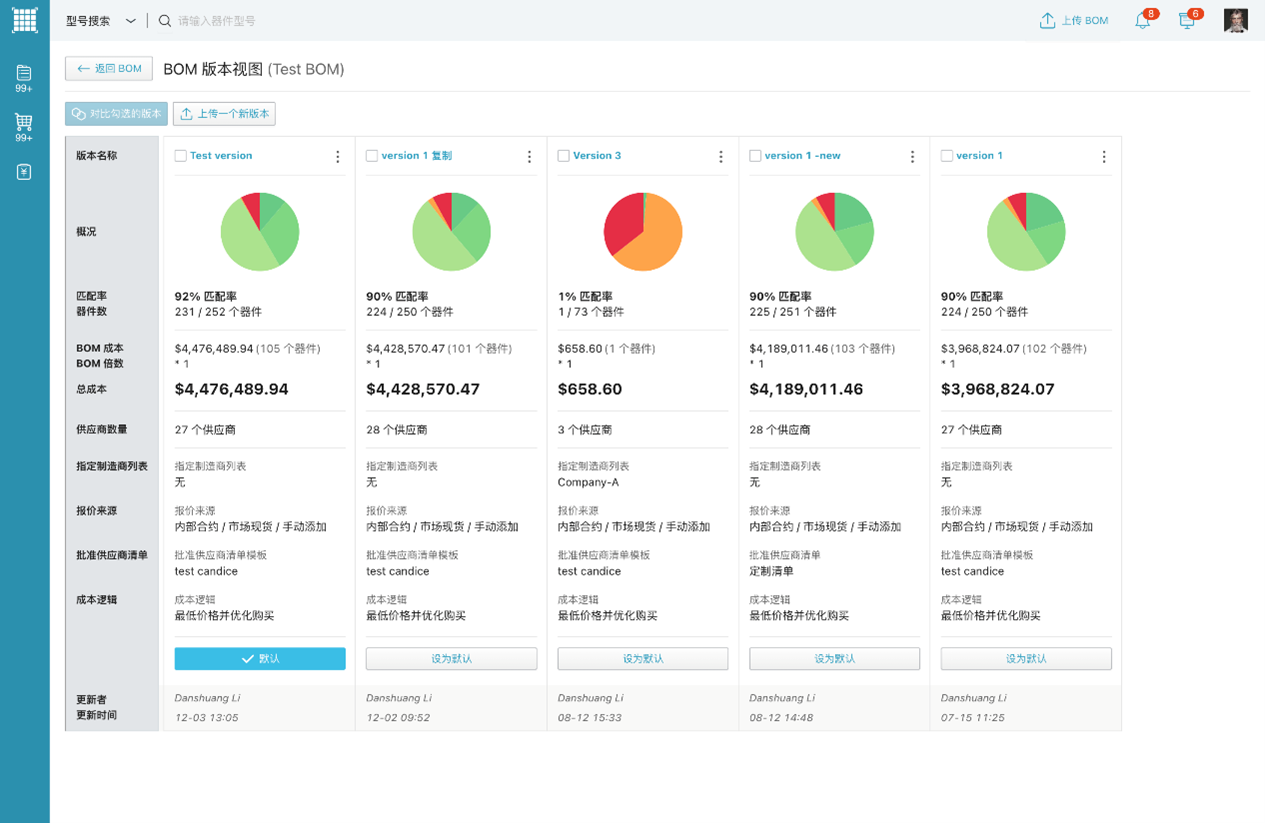
Task: Open the messages icon with badge 6
Action: point(1186,20)
